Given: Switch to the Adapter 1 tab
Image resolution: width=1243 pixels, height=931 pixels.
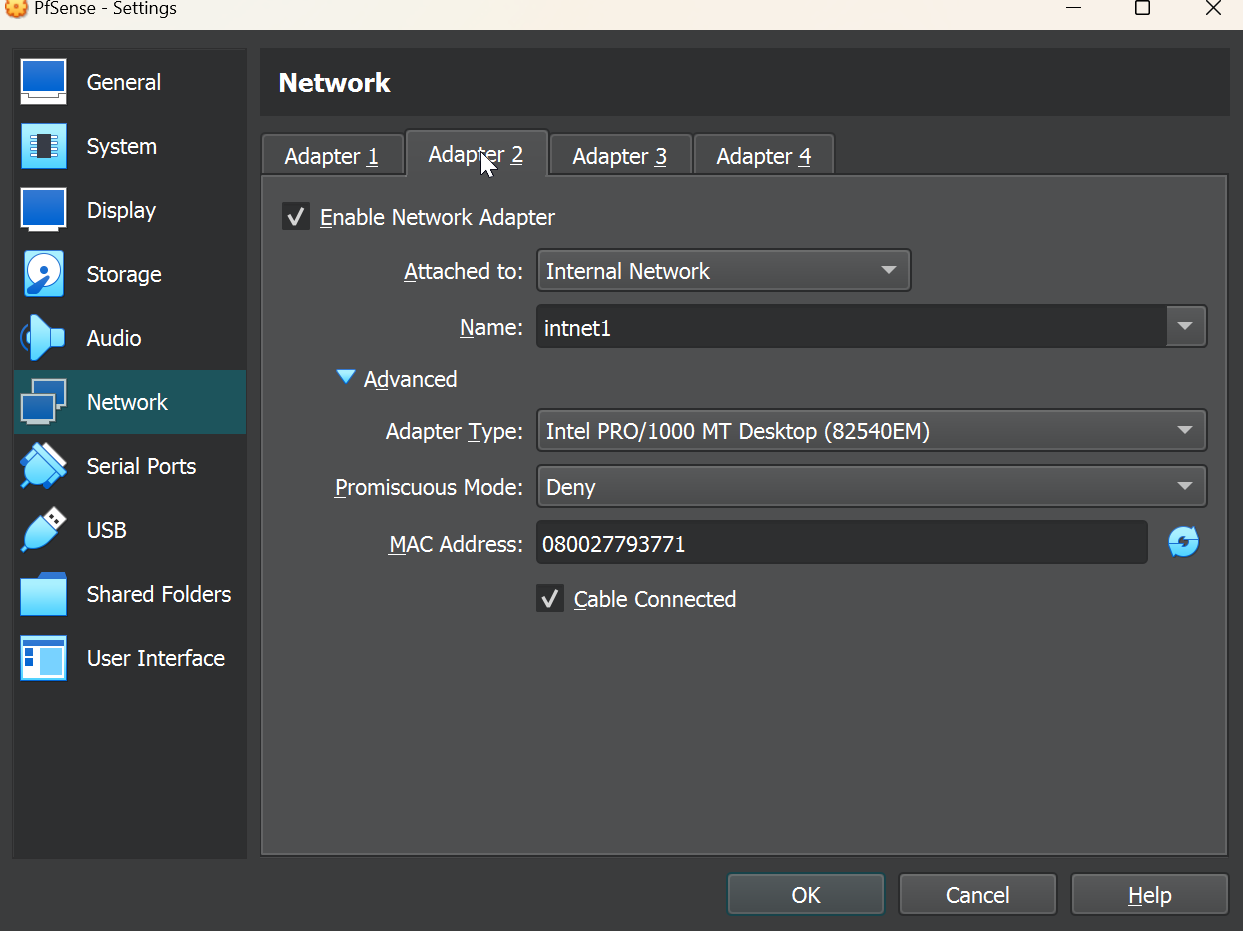Looking at the screenshot, I should 331,156.
